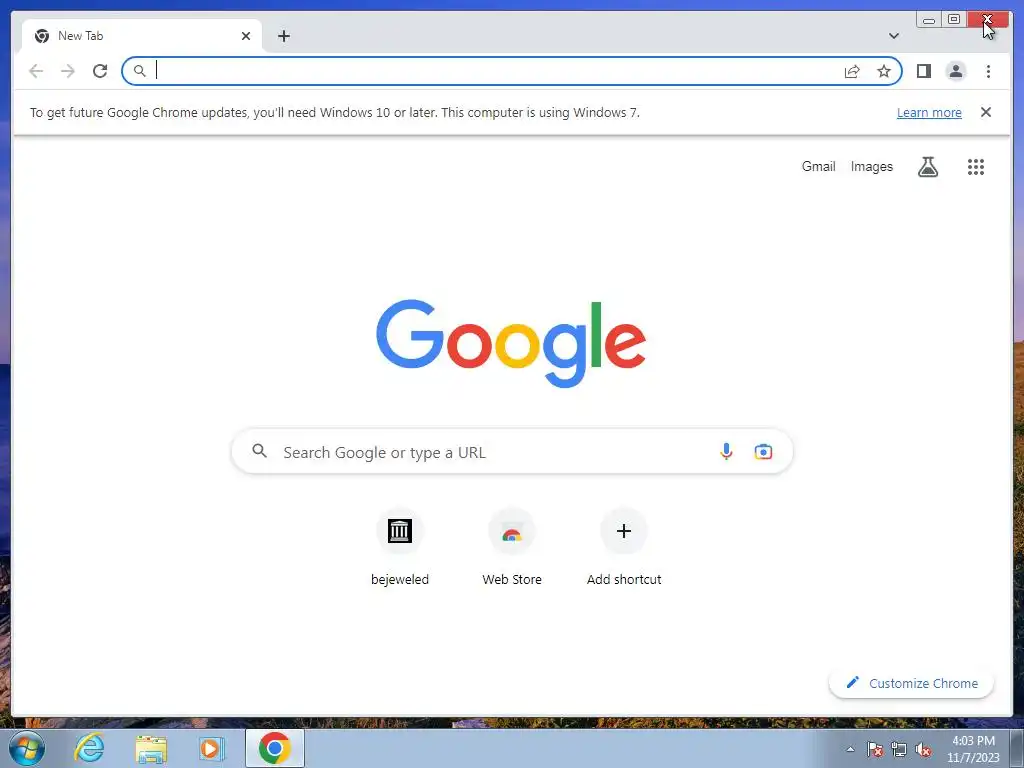Minimize the Chrome window
Viewport: 1024px width, 768px height.
click(929, 20)
